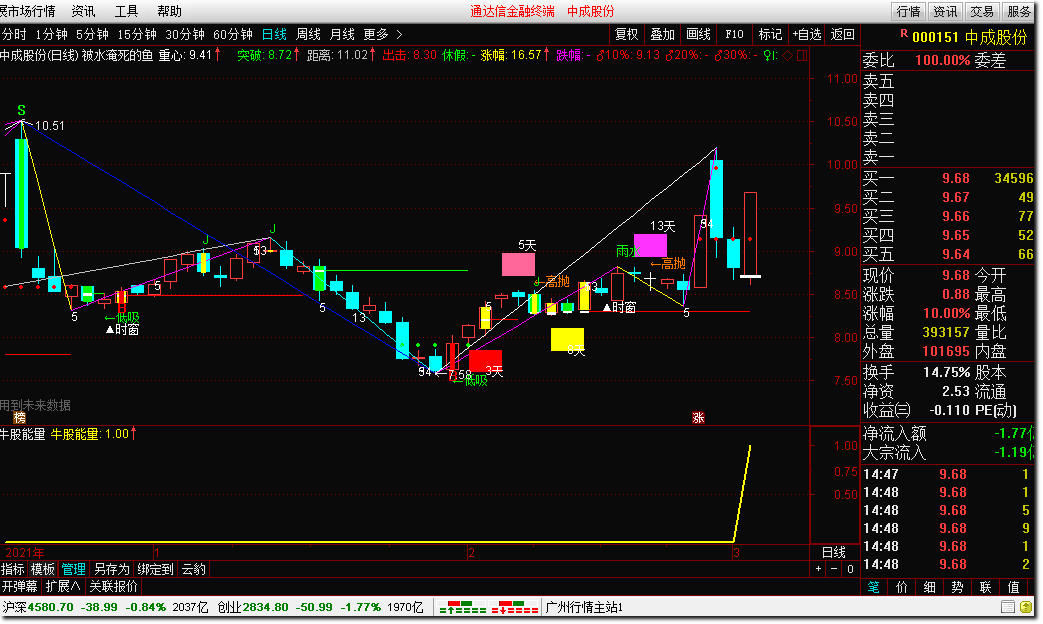This screenshot has width=1043, height=624.
Task: Click the 日线 period label below the chart
Action: pyautogui.click(x=834, y=552)
